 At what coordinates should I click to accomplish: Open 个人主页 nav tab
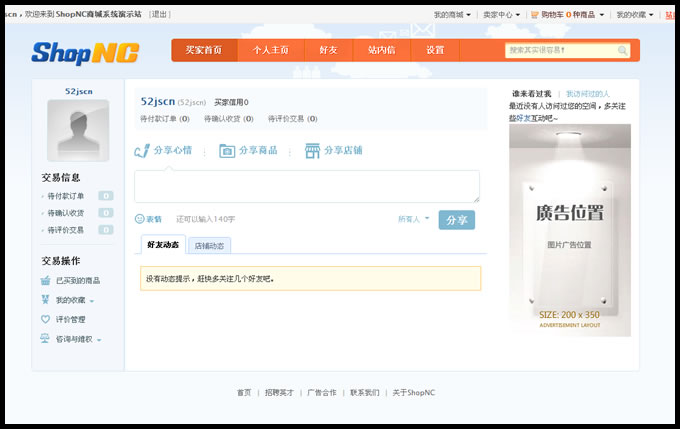coord(271,50)
